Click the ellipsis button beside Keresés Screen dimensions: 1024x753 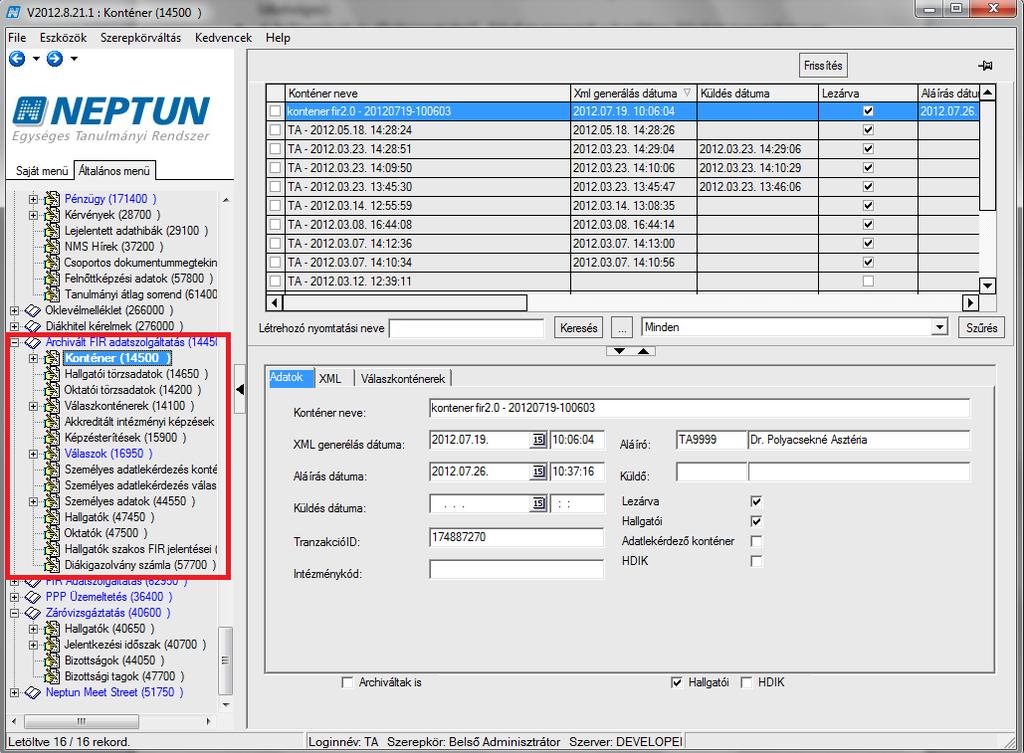tap(622, 328)
